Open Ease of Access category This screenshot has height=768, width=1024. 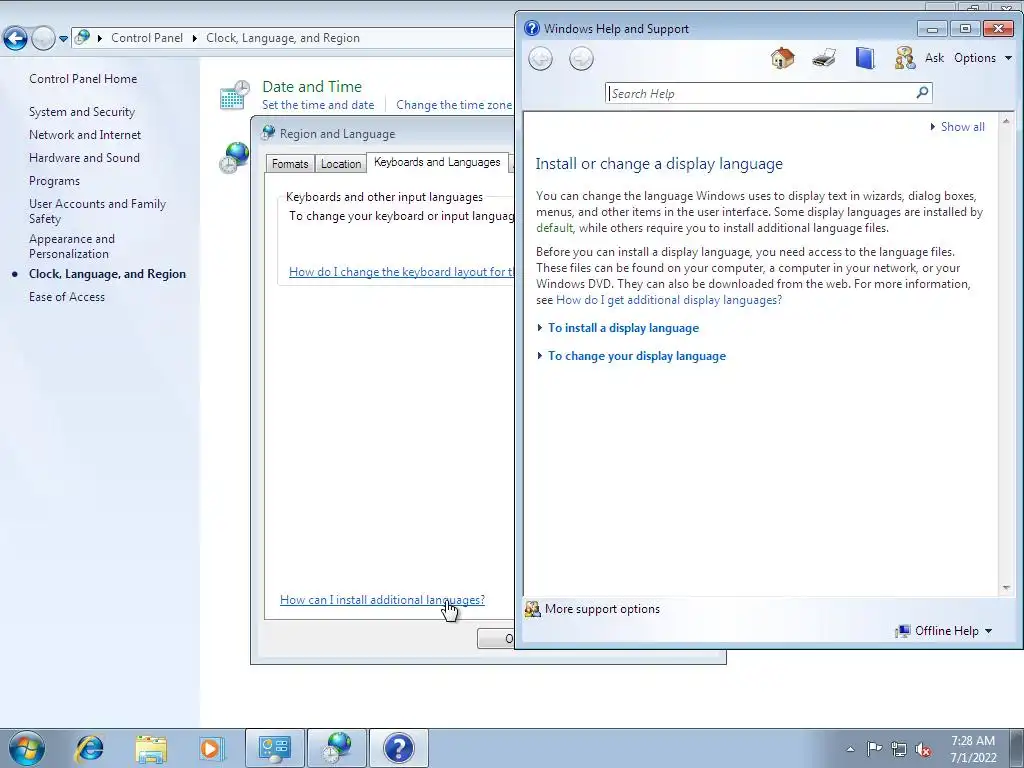[67, 296]
